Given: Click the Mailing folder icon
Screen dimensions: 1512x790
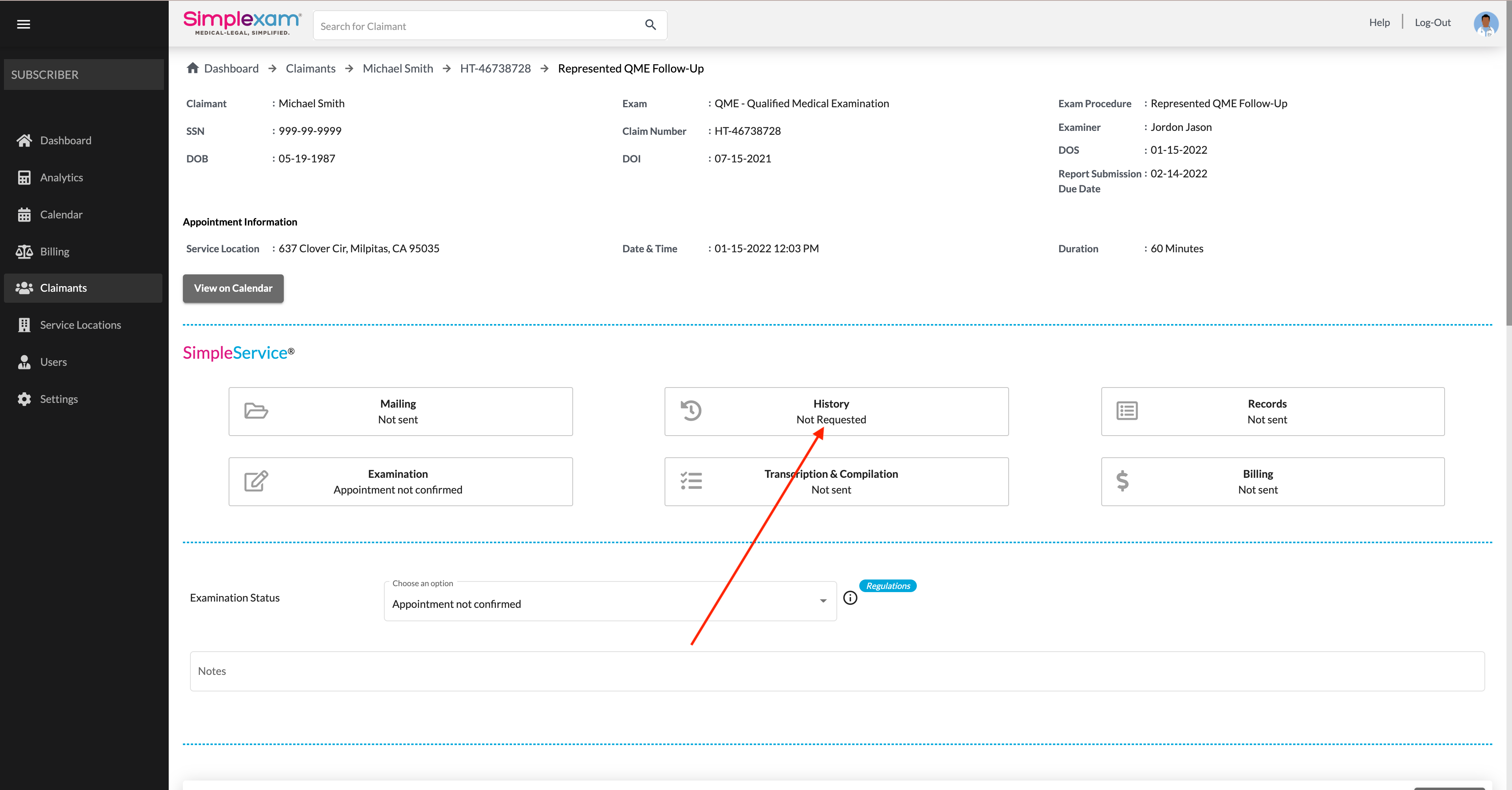Looking at the screenshot, I should point(256,411).
